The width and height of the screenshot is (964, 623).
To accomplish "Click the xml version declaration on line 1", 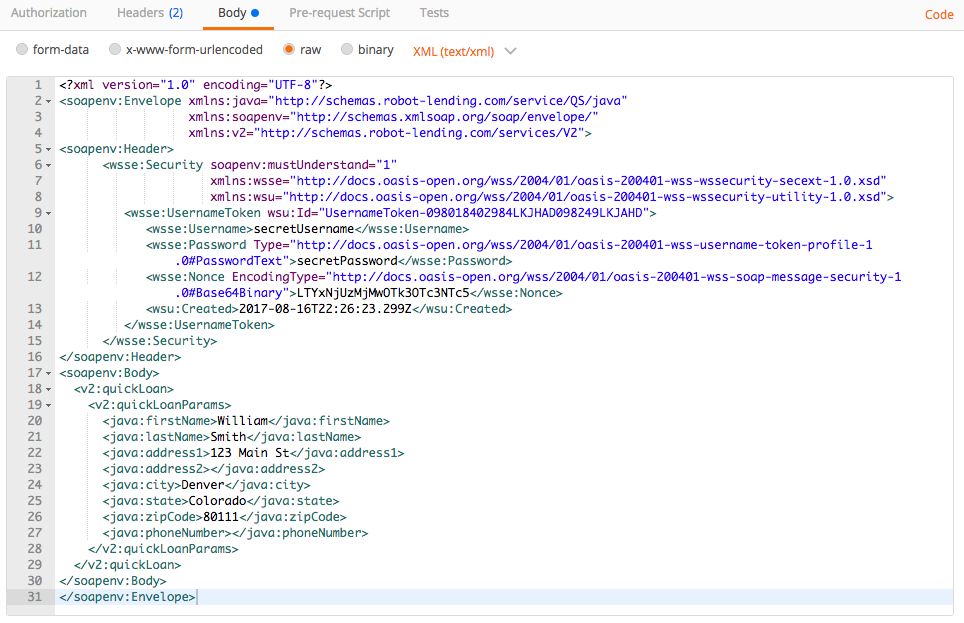I will coord(196,85).
